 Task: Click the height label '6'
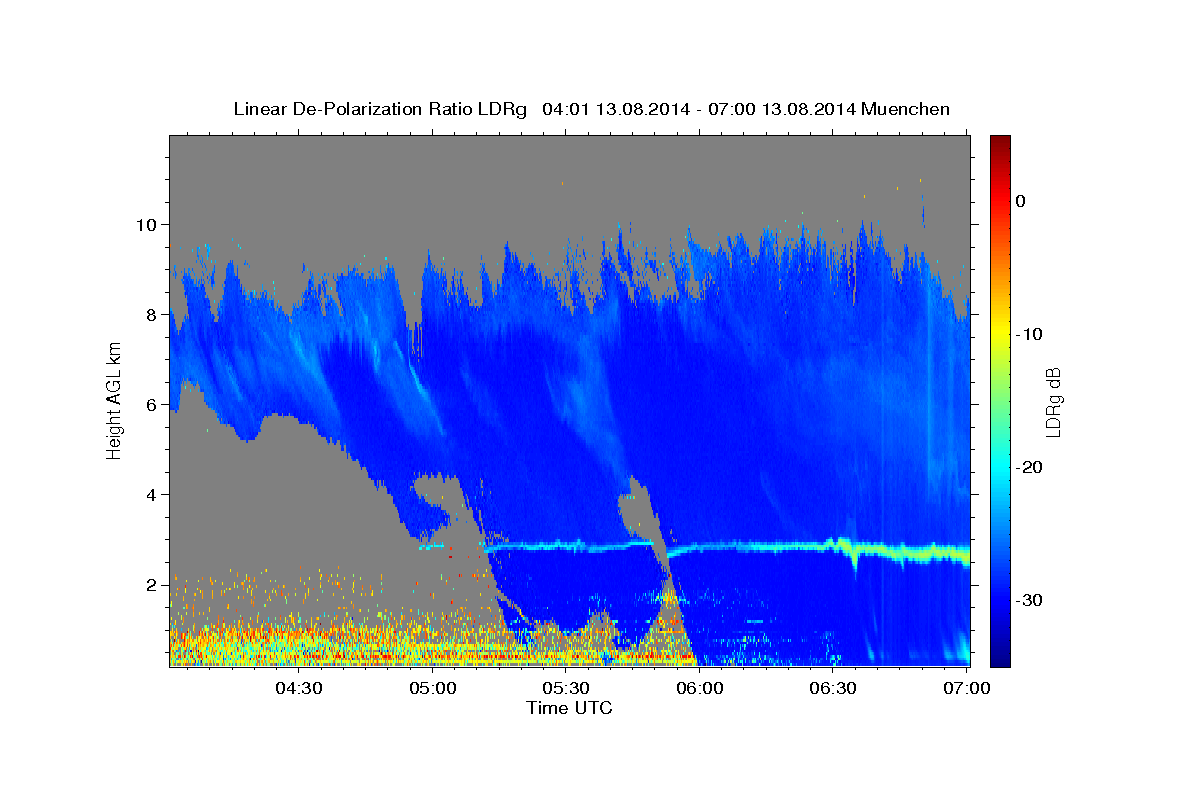coord(152,404)
